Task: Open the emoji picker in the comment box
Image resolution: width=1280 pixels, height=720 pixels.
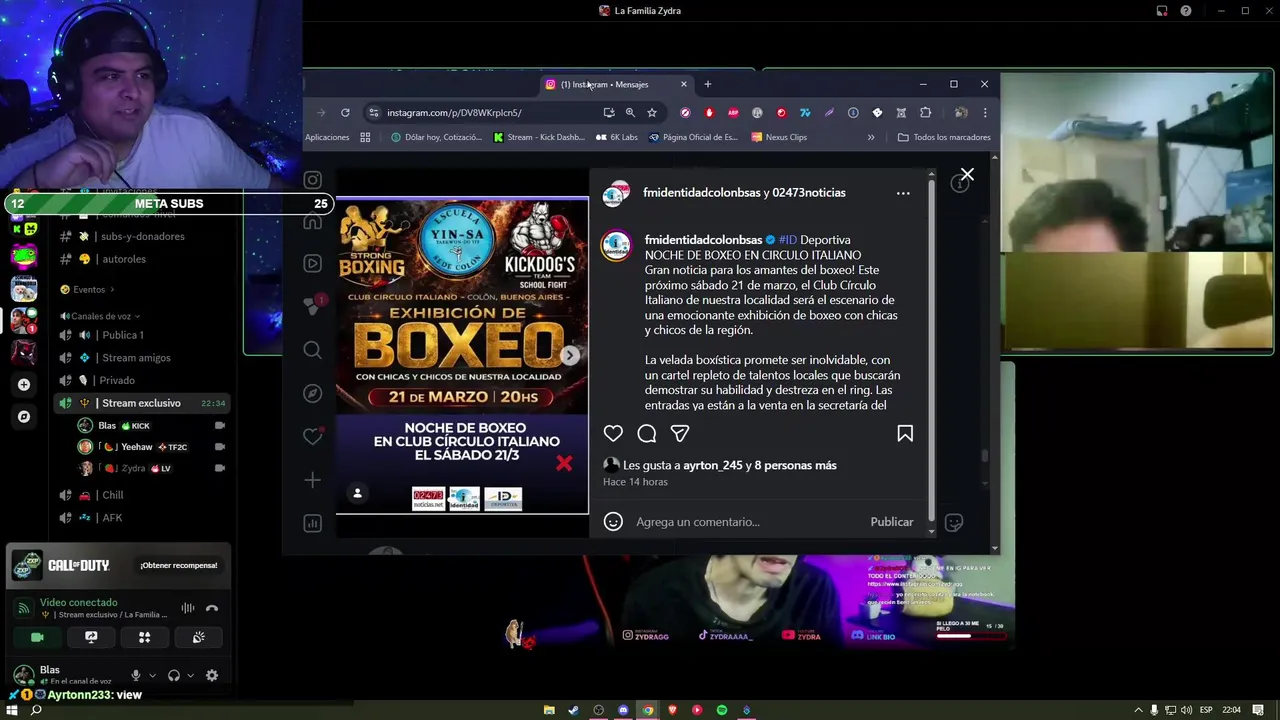Action: [614, 522]
